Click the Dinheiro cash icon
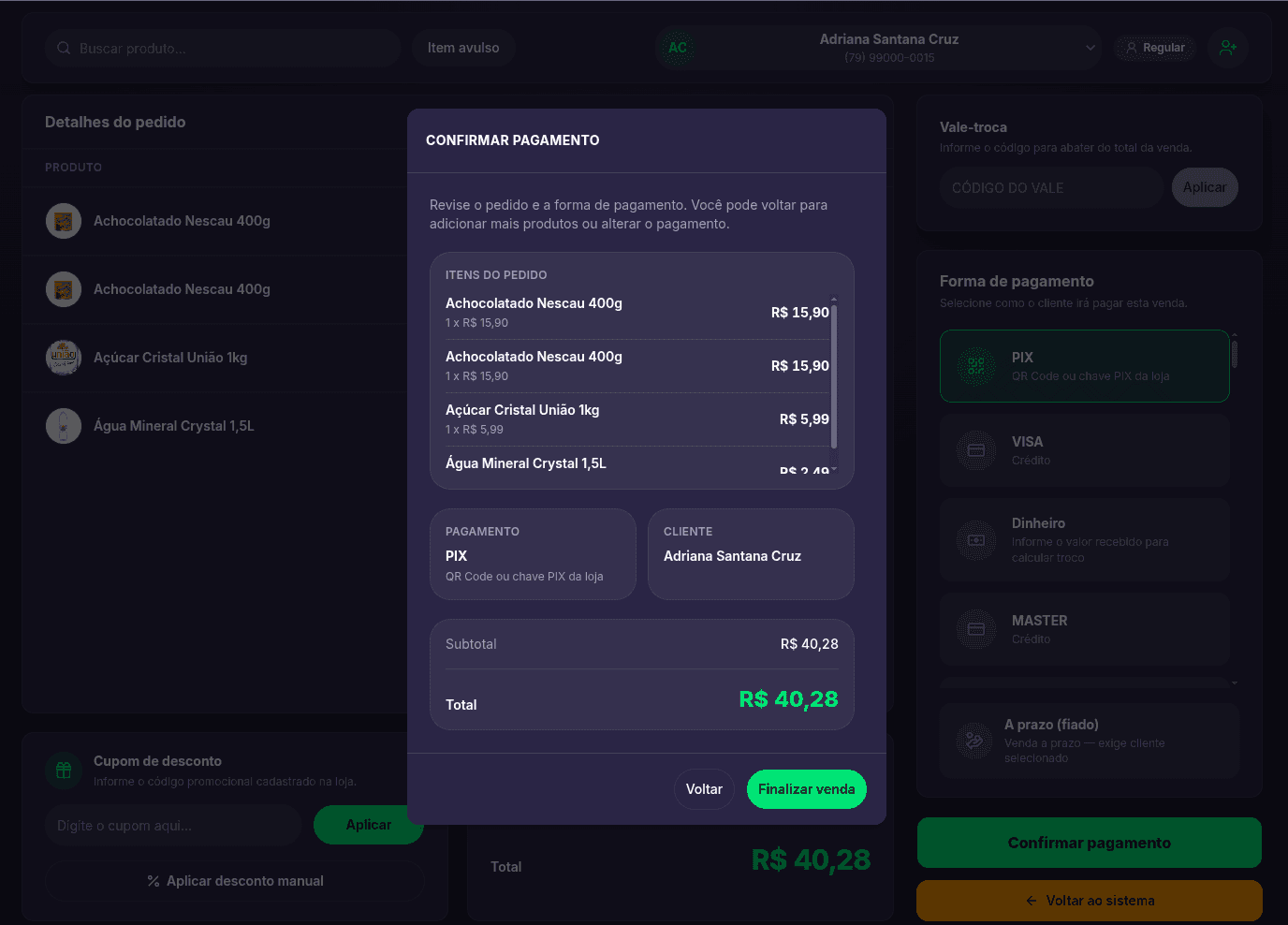This screenshot has height=925, width=1288. coord(976,540)
